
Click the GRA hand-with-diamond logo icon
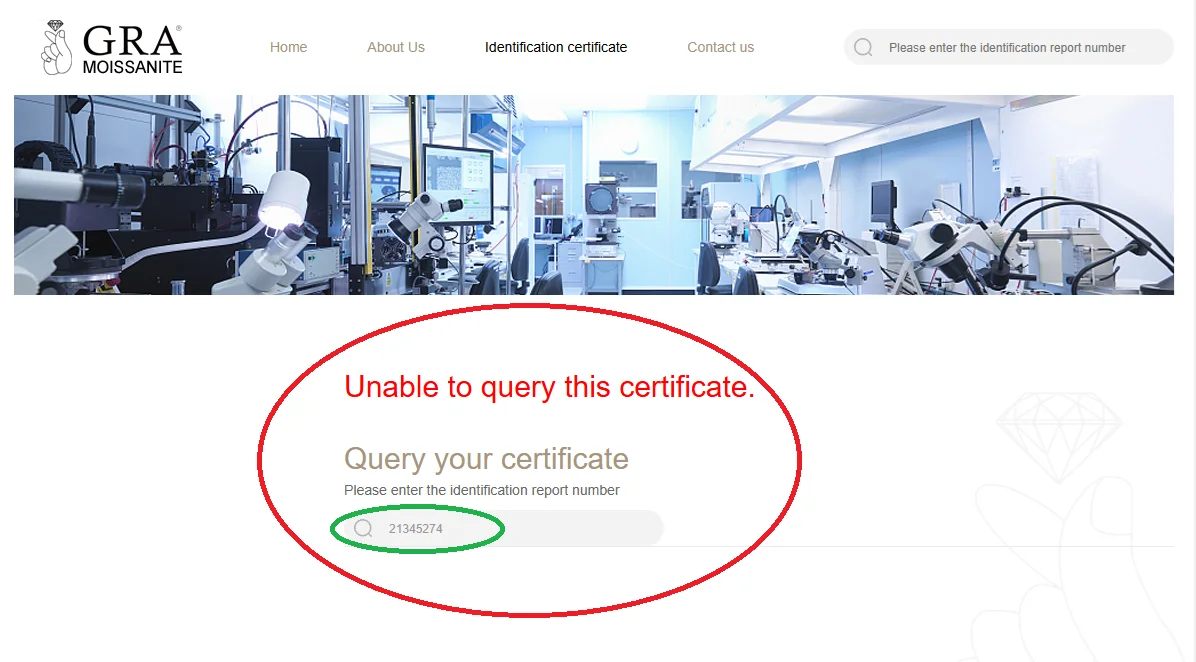[x=56, y=47]
